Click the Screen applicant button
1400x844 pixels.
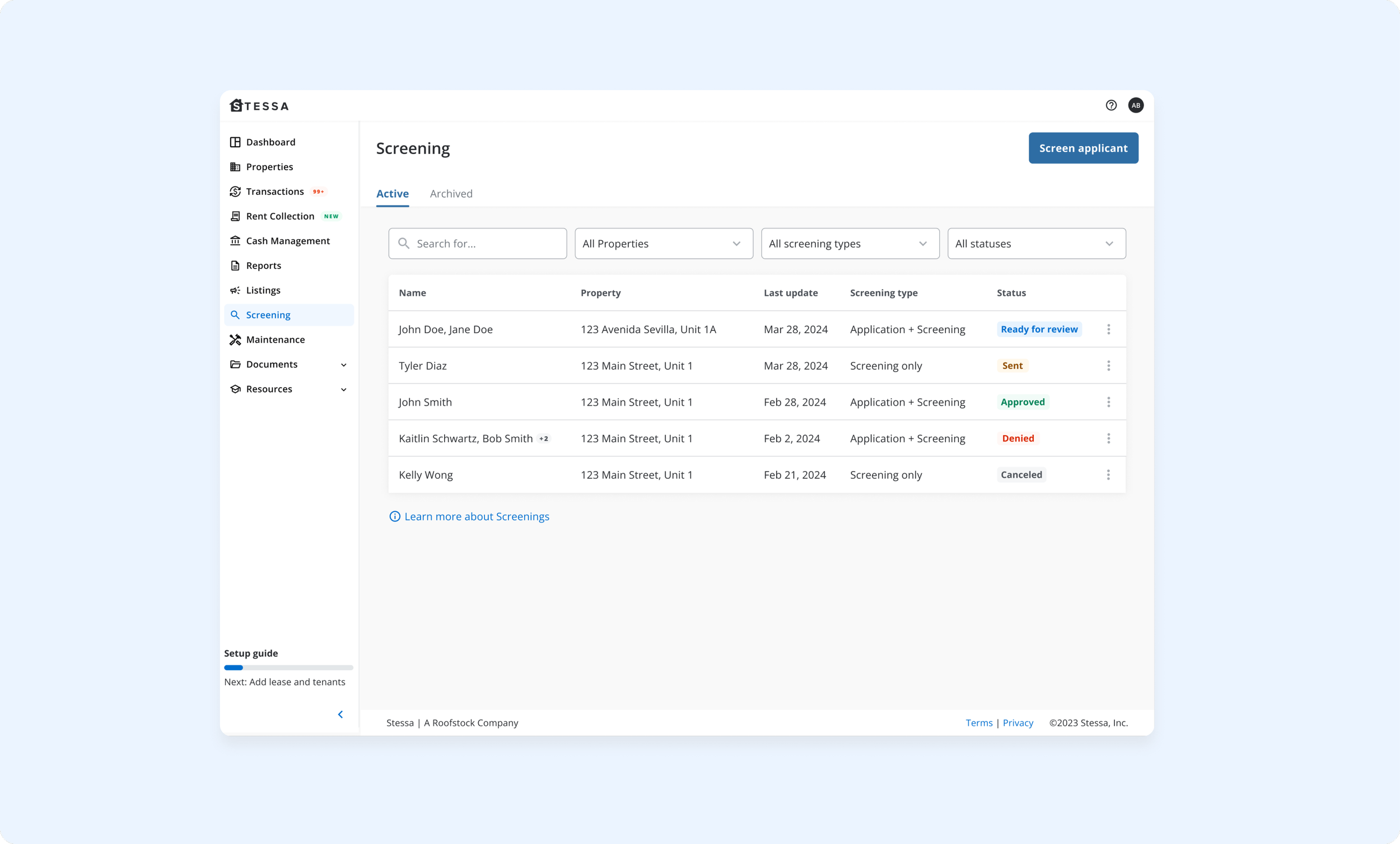click(1082, 148)
